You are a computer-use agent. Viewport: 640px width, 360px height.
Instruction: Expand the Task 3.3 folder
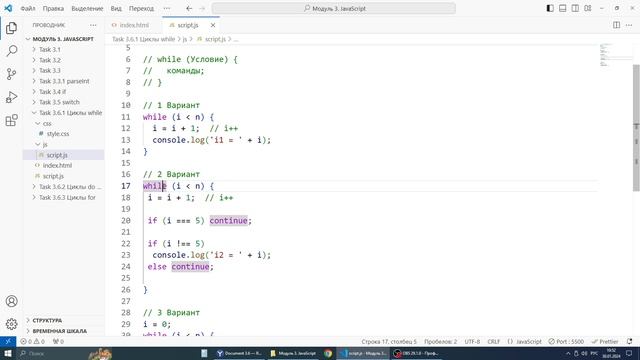(x=63, y=71)
